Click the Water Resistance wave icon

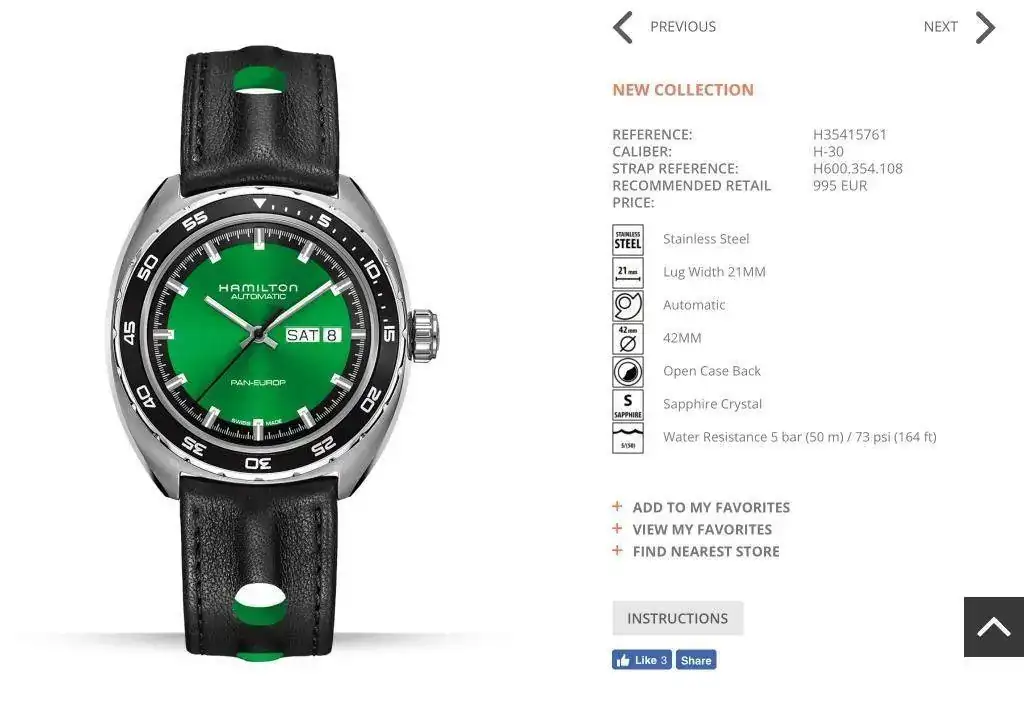pos(628,438)
